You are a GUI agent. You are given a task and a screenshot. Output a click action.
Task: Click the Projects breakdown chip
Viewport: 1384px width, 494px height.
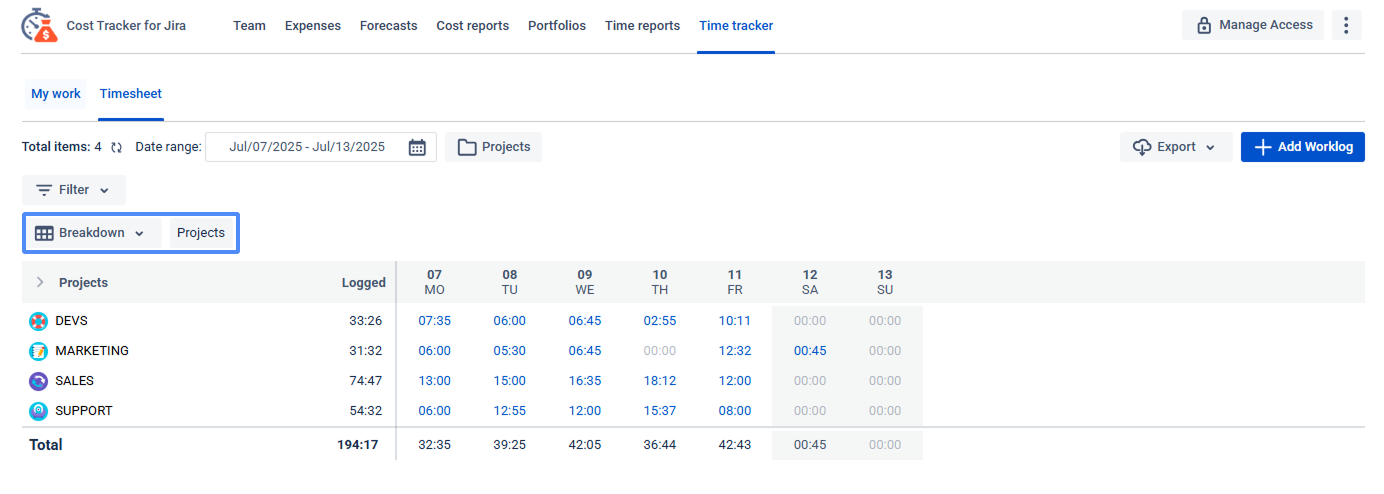(x=201, y=233)
